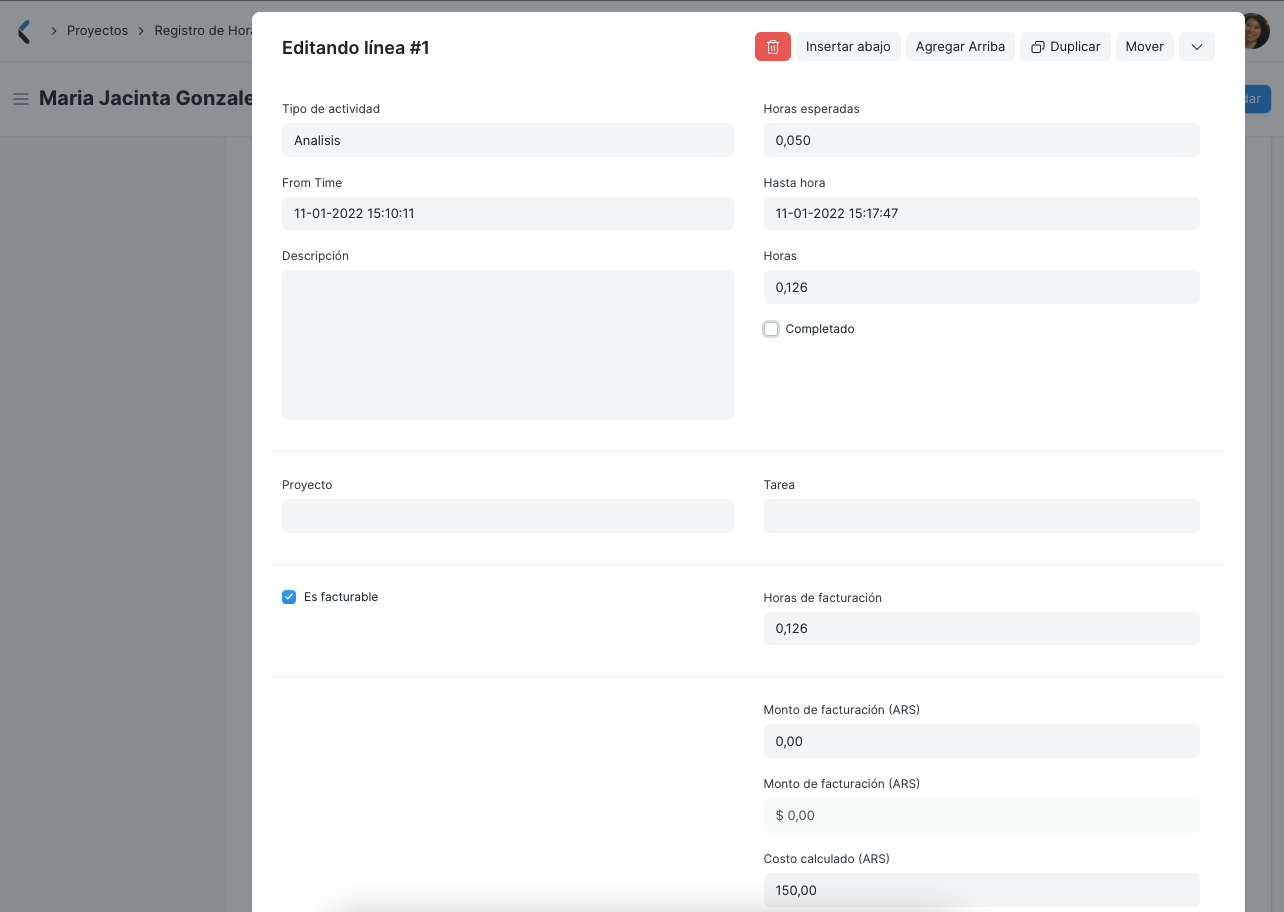Open Tipo de actividad field showing Analisis
The width and height of the screenshot is (1284, 912).
(x=508, y=140)
